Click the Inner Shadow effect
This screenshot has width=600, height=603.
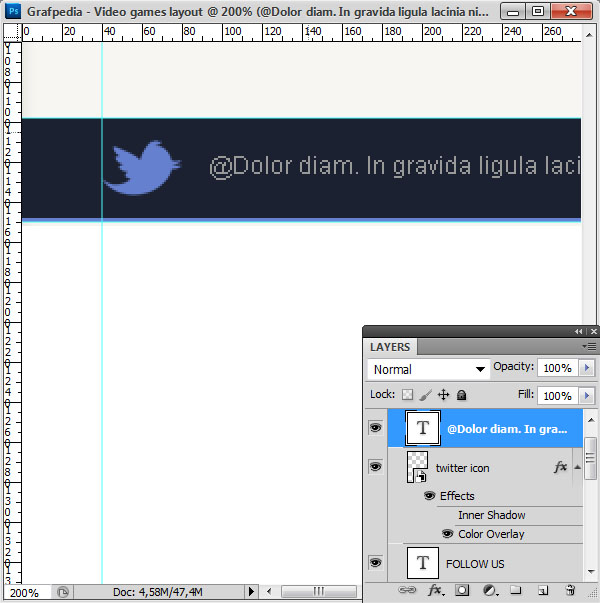[x=492, y=515]
